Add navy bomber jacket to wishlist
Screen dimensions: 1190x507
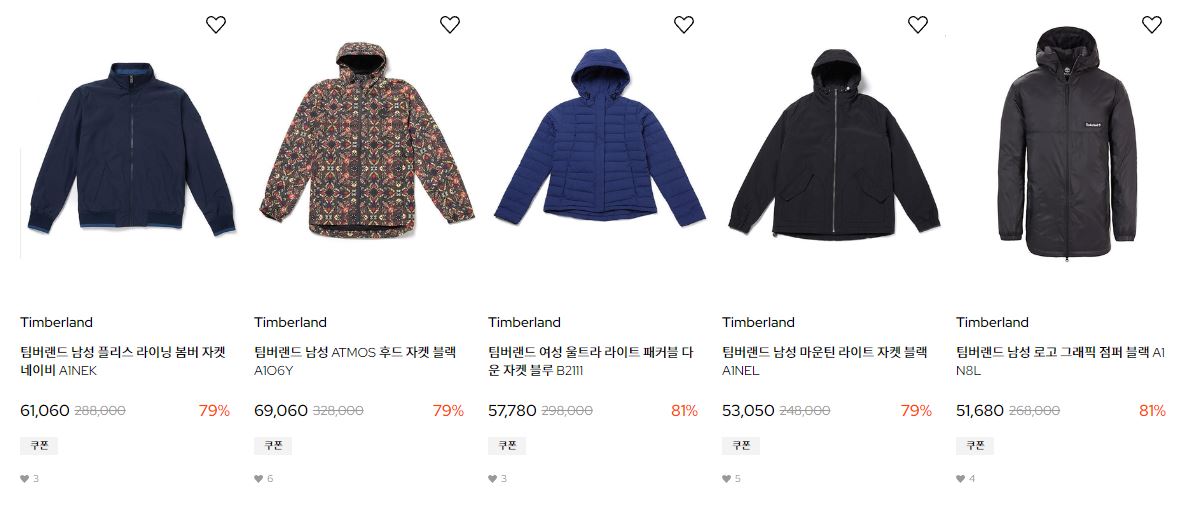[216, 24]
